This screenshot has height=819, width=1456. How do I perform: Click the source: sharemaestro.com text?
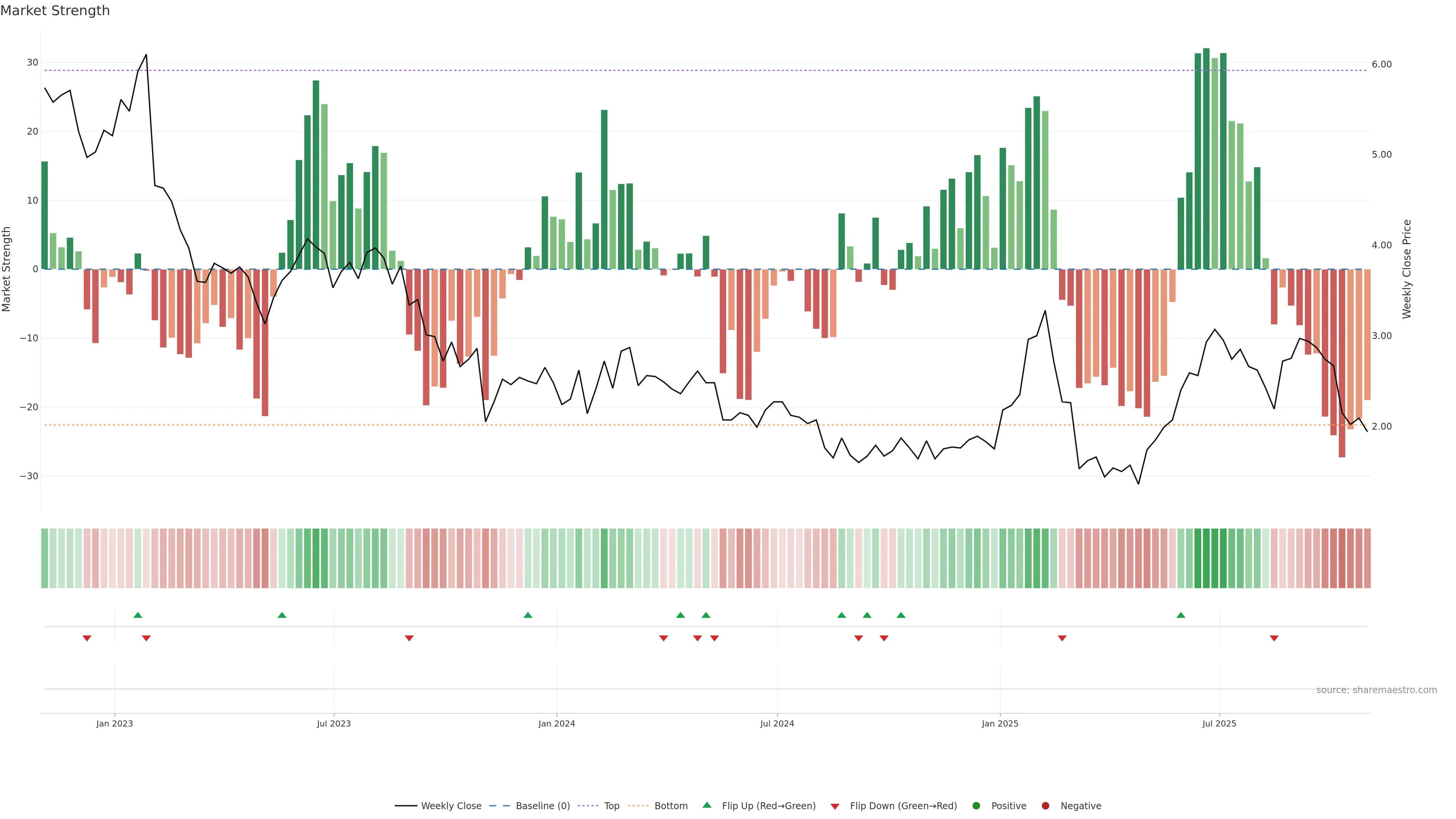tap(1376, 690)
